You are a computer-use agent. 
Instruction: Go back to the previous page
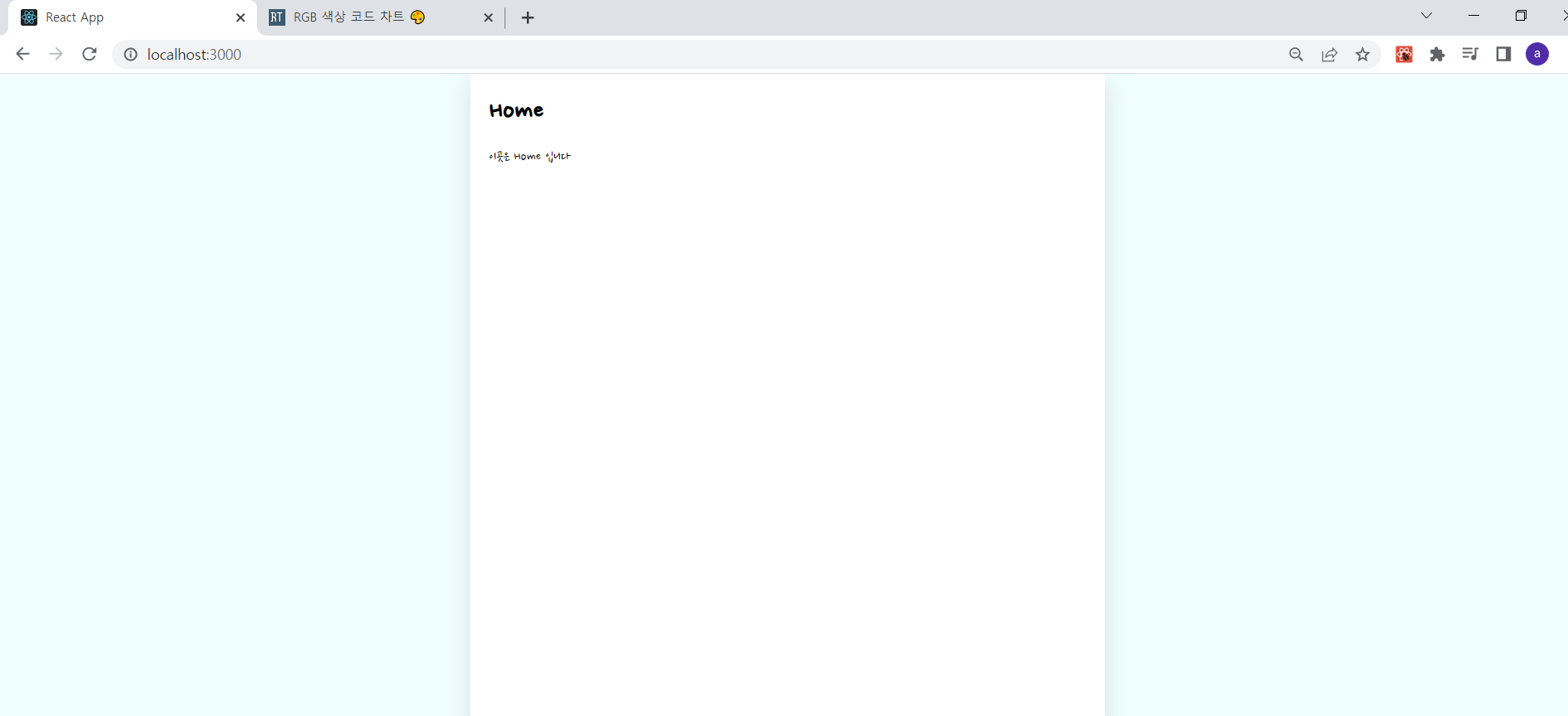point(22,54)
